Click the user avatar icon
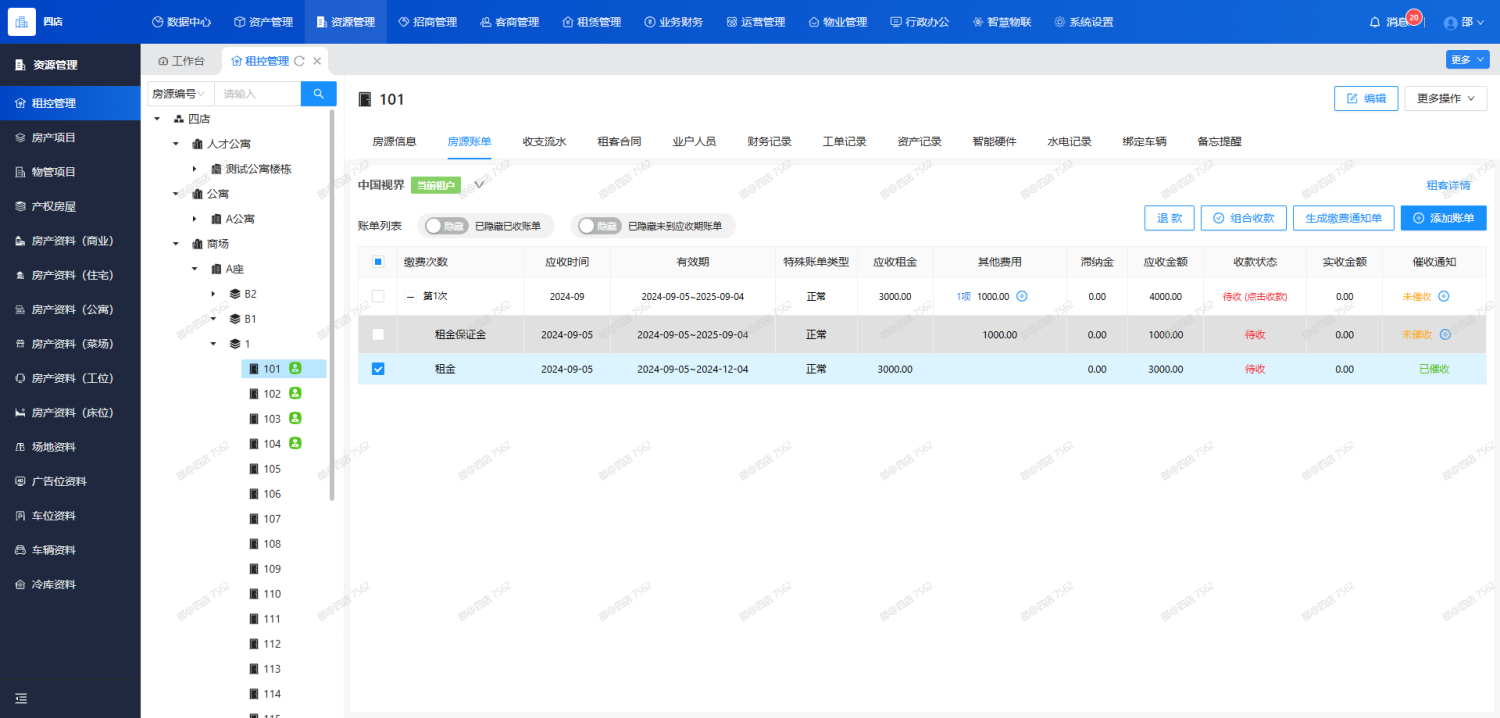The width and height of the screenshot is (1500, 718). 1451,22
